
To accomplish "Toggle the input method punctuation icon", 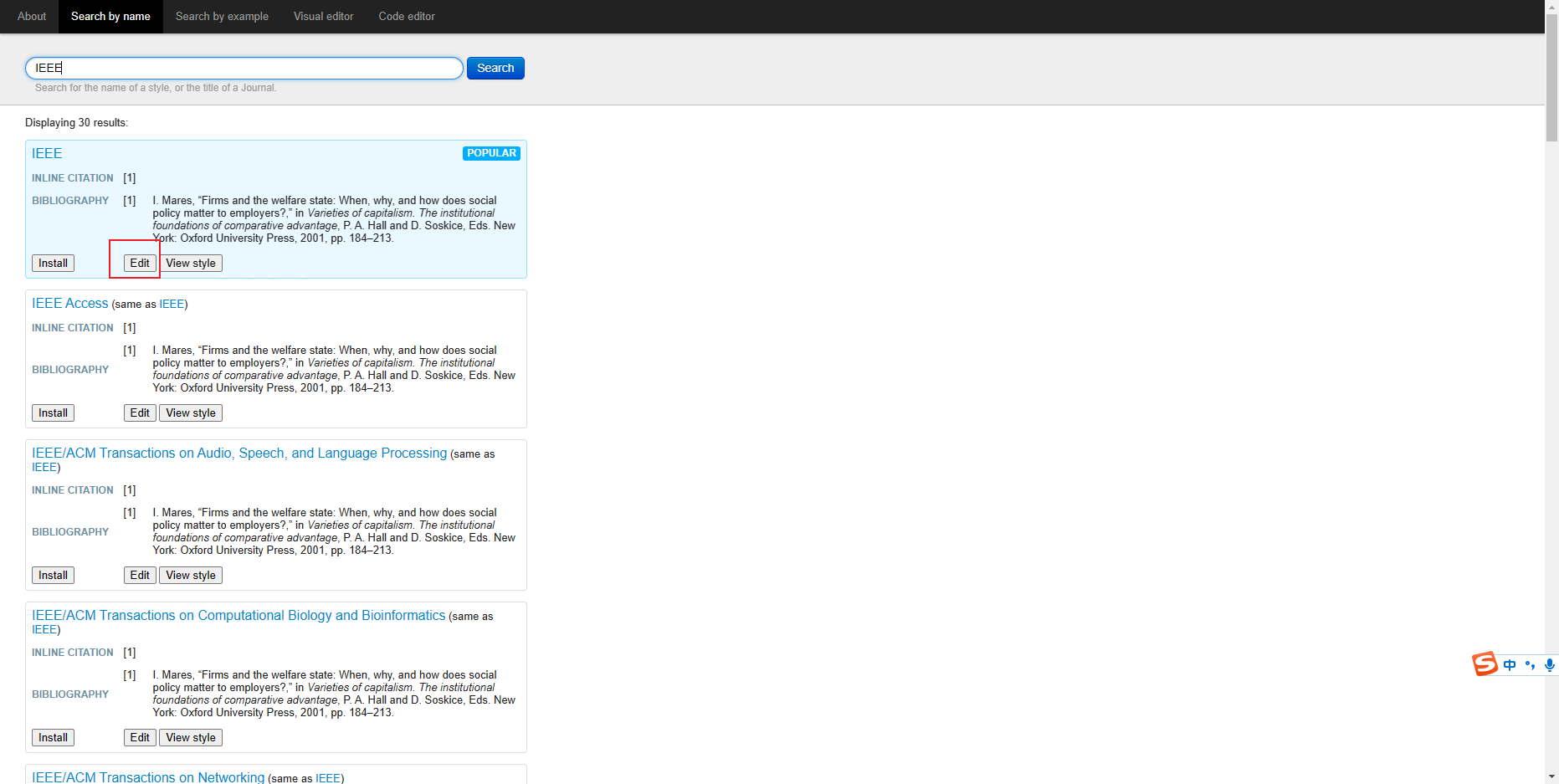I will [1530, 665].
